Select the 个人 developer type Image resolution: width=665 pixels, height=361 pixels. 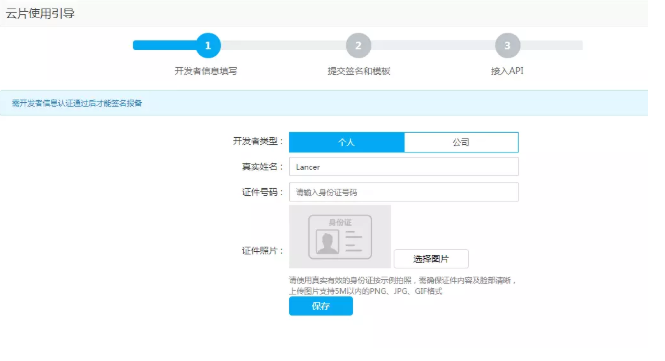[346, 143]
